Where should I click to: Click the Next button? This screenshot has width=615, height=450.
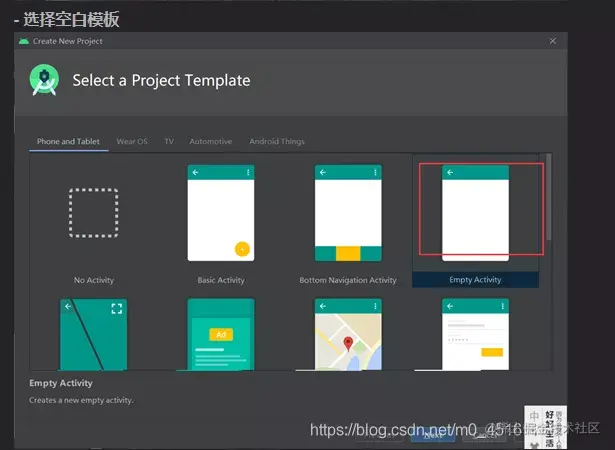pos(433,435)
